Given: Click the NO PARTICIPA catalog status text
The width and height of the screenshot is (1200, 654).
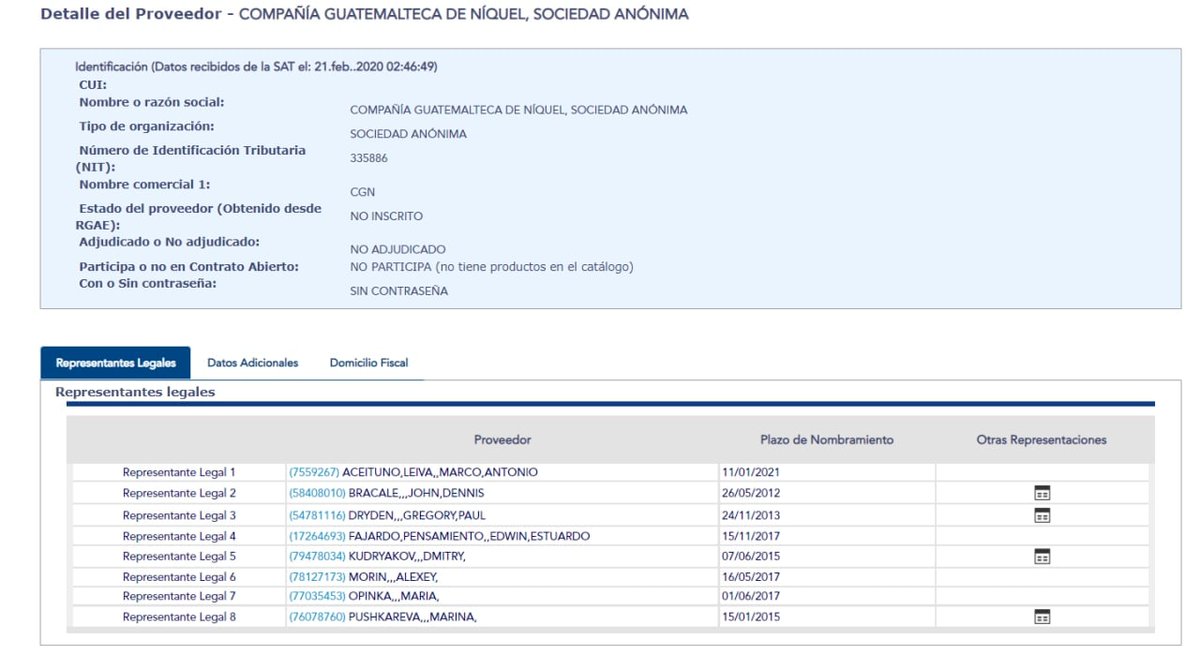Looking at the screenshot, I should 492,267.
